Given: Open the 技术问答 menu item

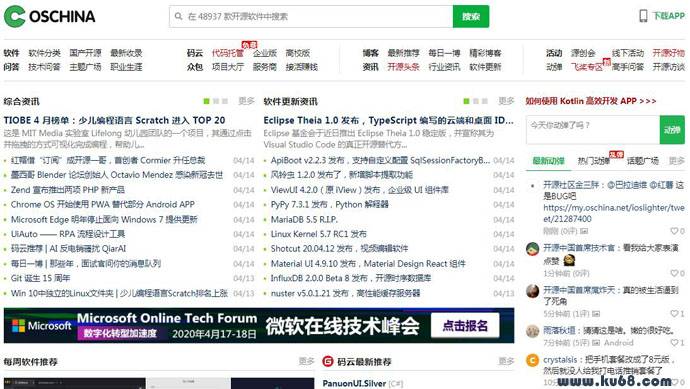Looking at the screenshot, I should 44,67.
